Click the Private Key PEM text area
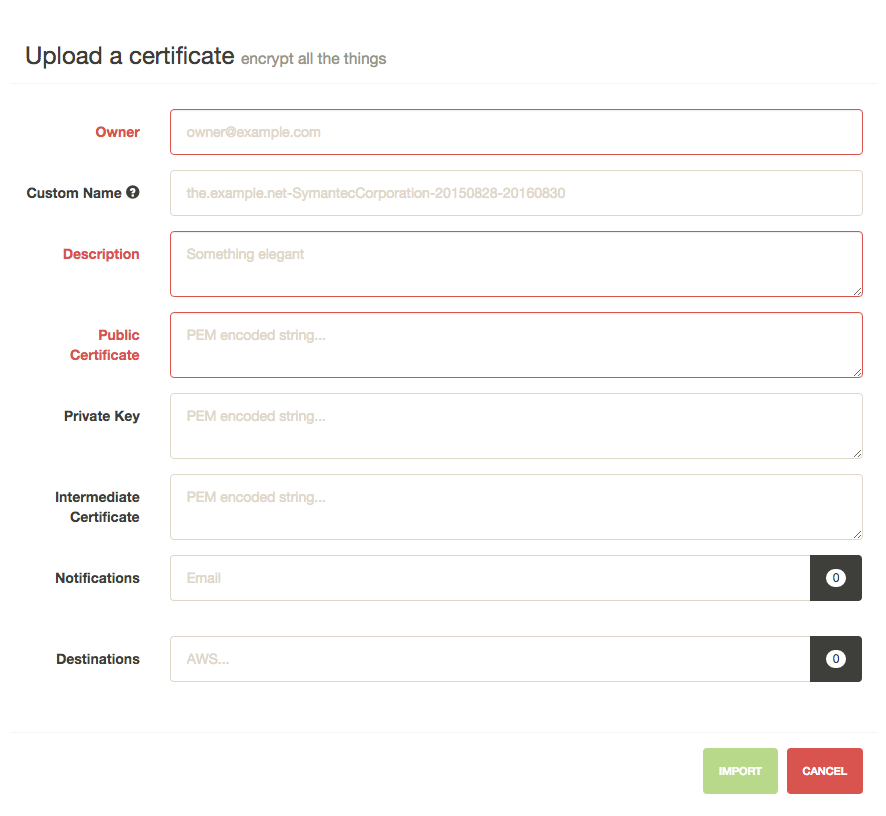This screenshot has width=886, height=816. click(516, 426)
